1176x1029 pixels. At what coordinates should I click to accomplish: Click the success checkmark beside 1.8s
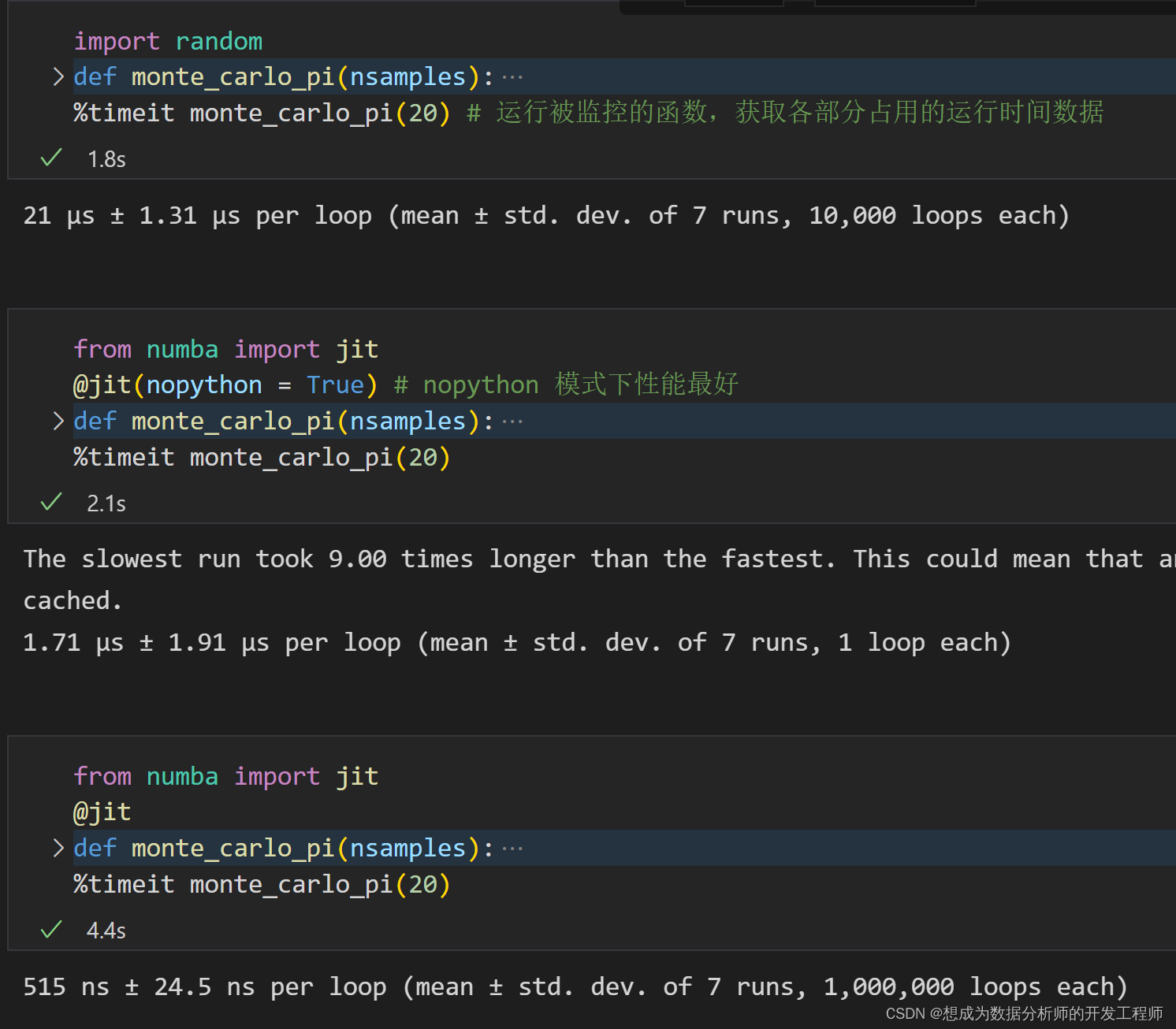pos(51,158)
